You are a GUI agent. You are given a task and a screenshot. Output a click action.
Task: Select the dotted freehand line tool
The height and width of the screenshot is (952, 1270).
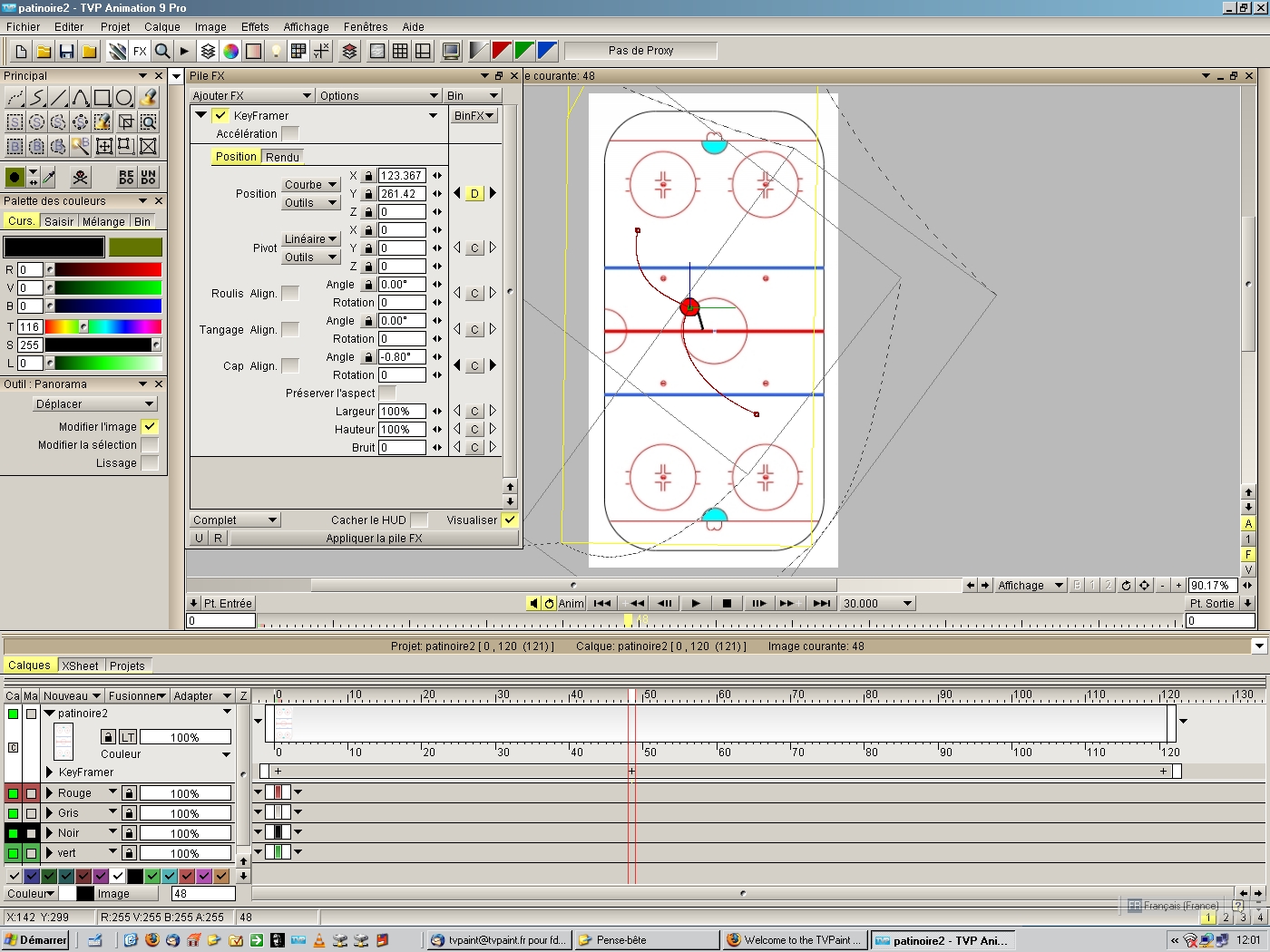pos(15,98)
